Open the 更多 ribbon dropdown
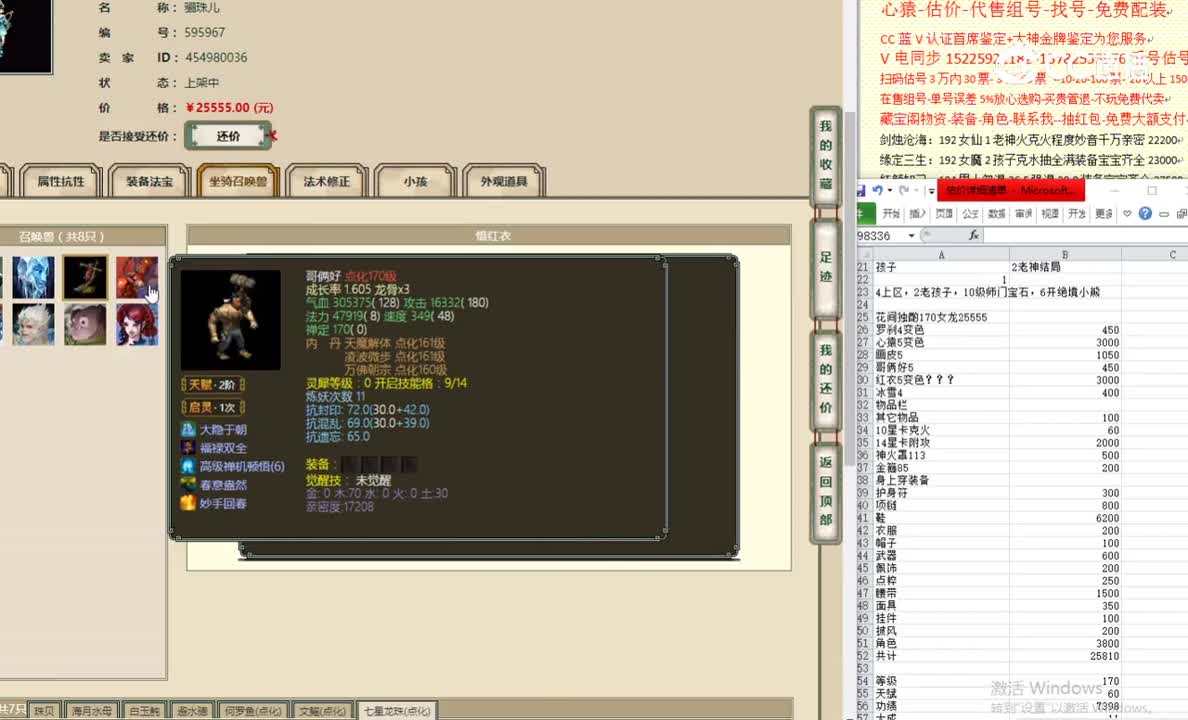 coord(1103,214)
